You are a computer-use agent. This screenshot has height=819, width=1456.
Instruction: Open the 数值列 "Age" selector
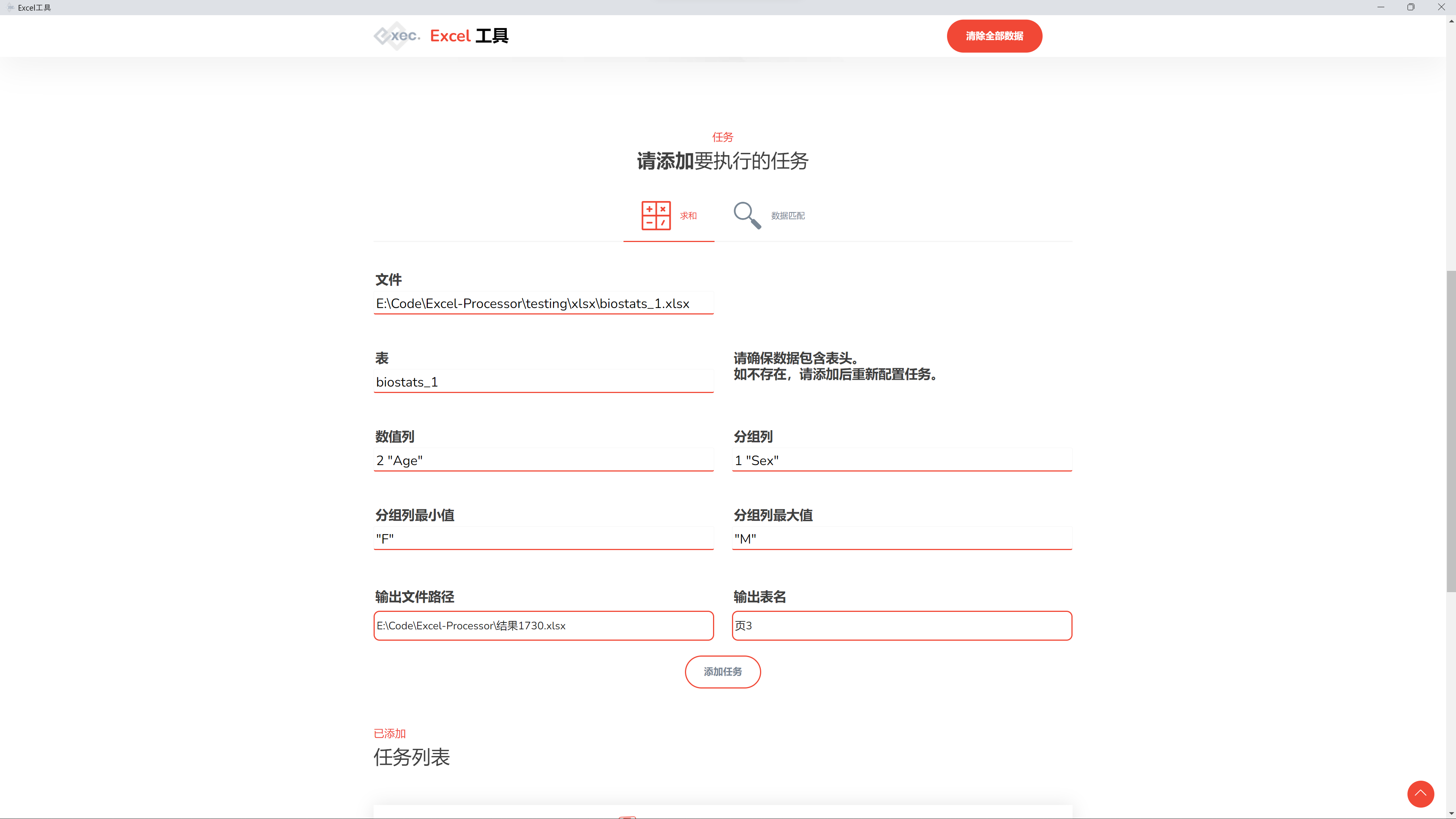point(543,461)
